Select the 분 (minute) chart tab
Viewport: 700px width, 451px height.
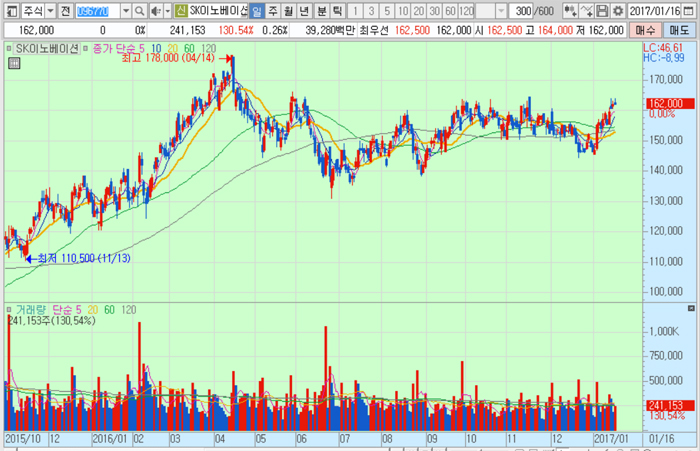pos(321,10)
